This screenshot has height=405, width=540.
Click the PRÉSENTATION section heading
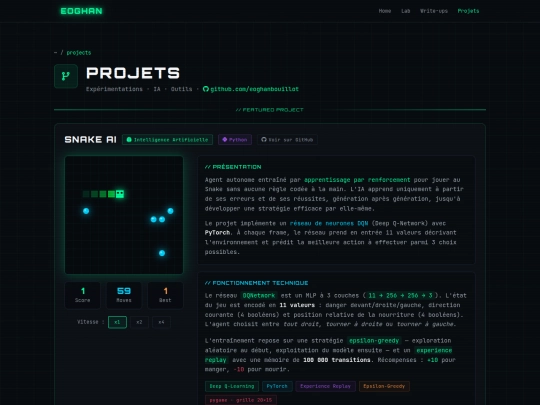233,167
